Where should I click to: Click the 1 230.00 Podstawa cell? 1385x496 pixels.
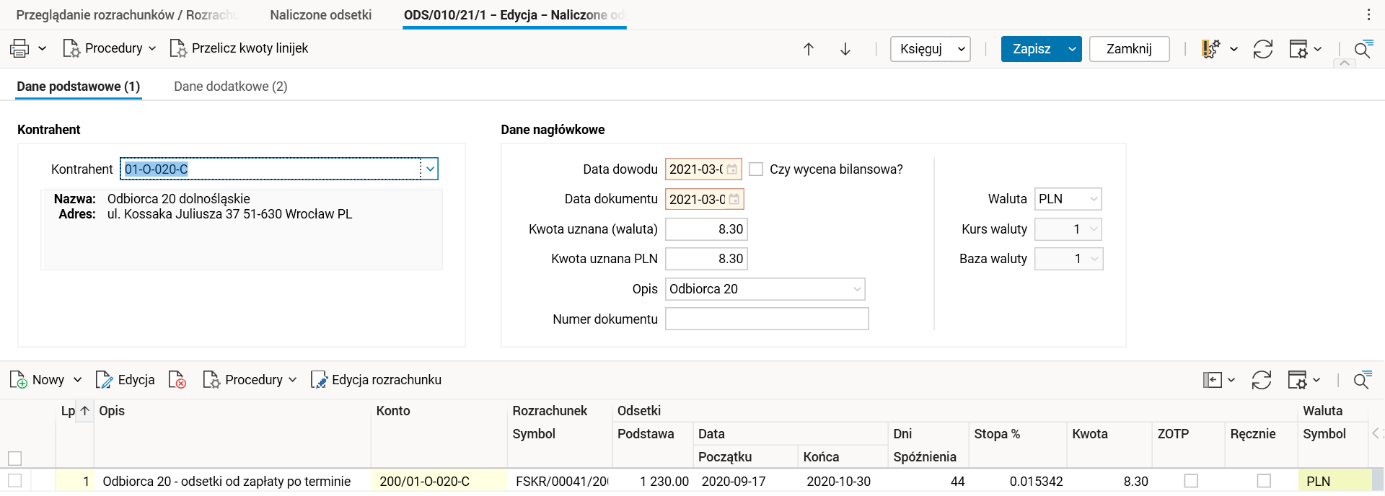pos(653,481)
